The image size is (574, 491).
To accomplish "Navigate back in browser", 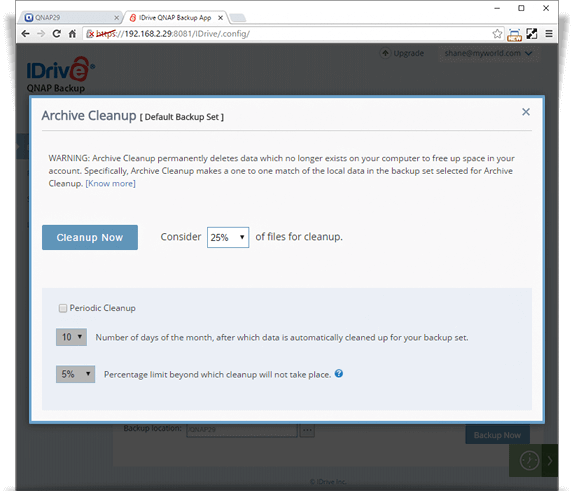I will coord(25,34).
